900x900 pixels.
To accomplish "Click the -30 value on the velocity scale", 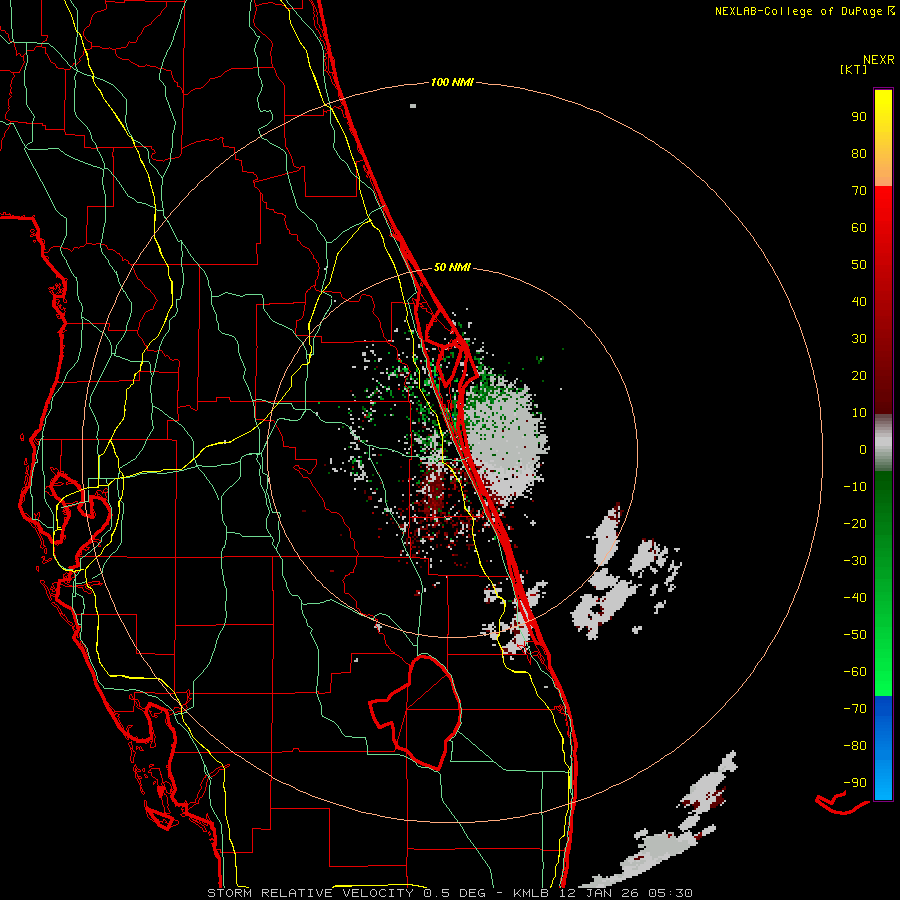I will [x=855, y=561].
